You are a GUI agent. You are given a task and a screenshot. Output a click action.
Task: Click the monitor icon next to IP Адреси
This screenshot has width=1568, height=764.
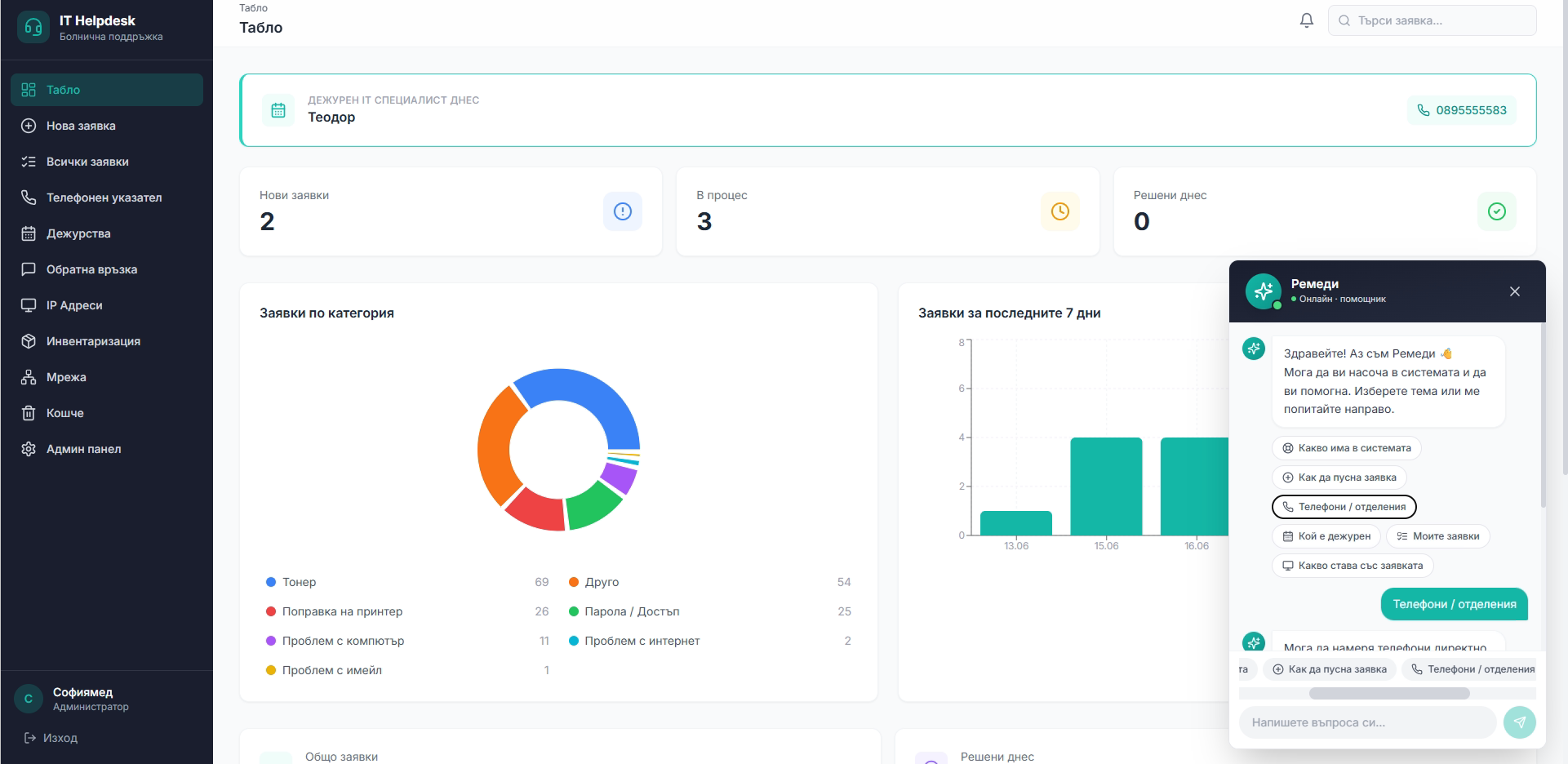click(29, 305)
